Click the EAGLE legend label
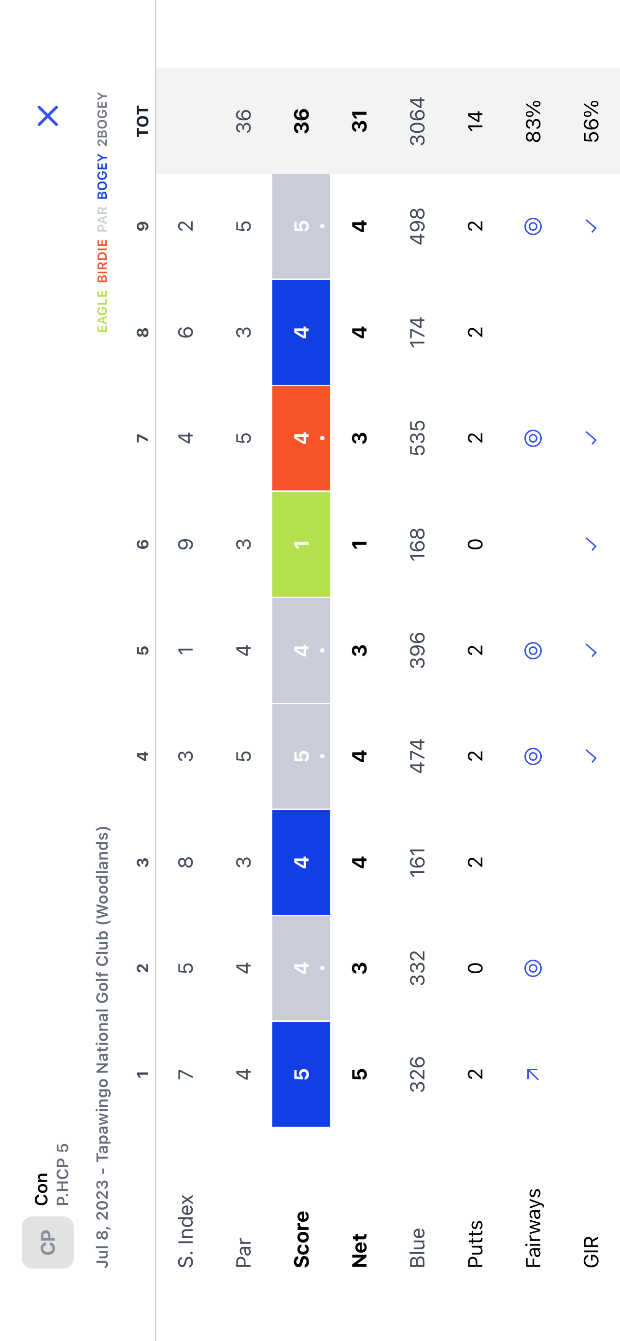 (102, 309)
